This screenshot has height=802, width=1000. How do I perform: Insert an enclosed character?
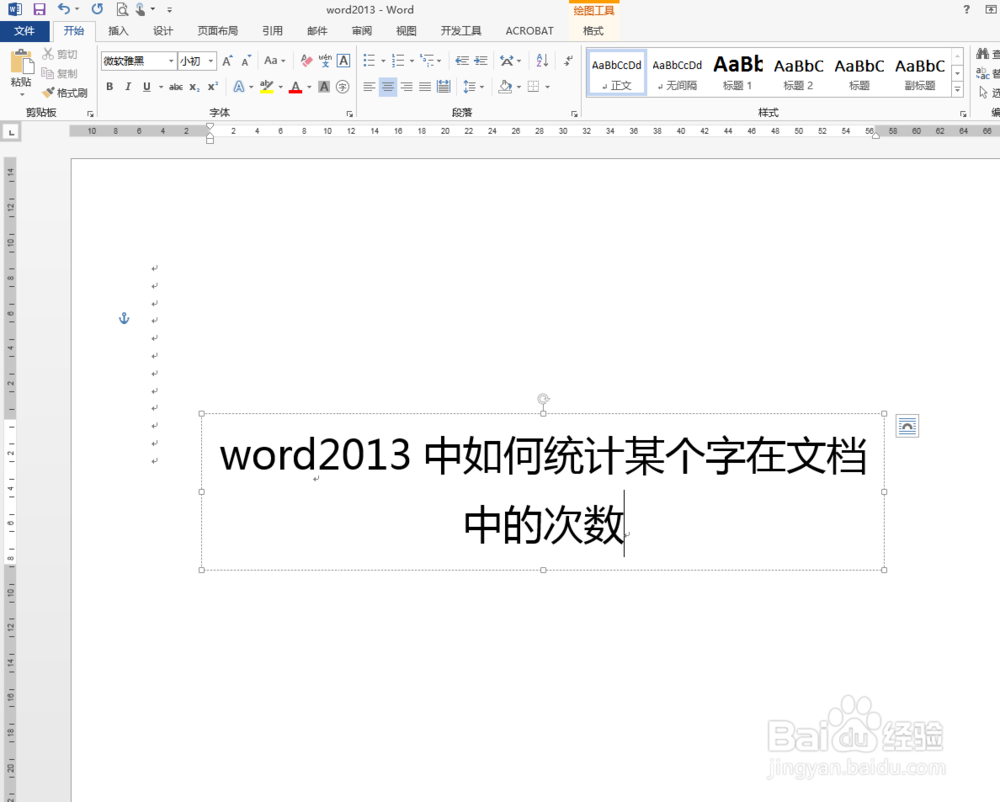342,87
